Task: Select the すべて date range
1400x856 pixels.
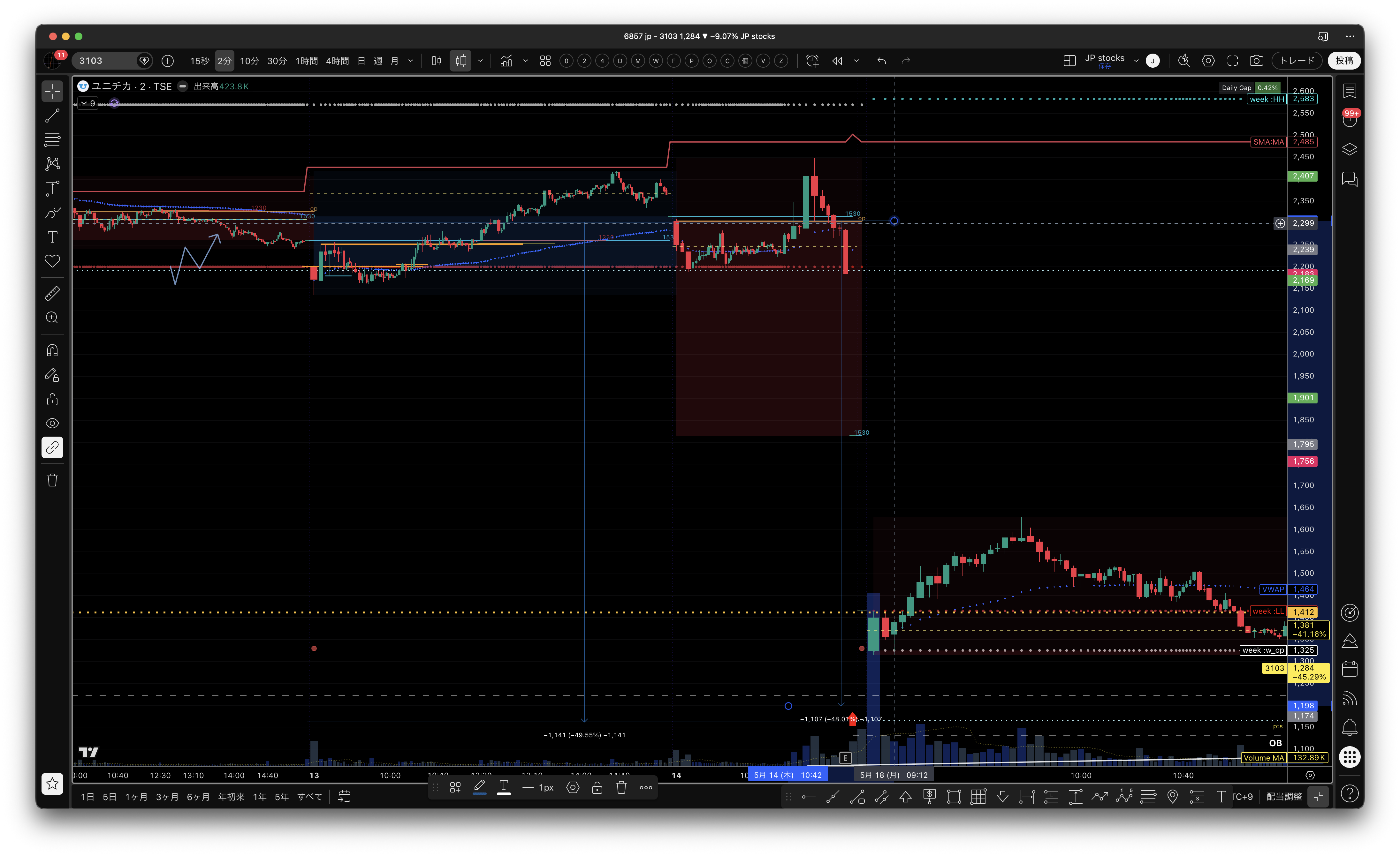Action: 310,797
